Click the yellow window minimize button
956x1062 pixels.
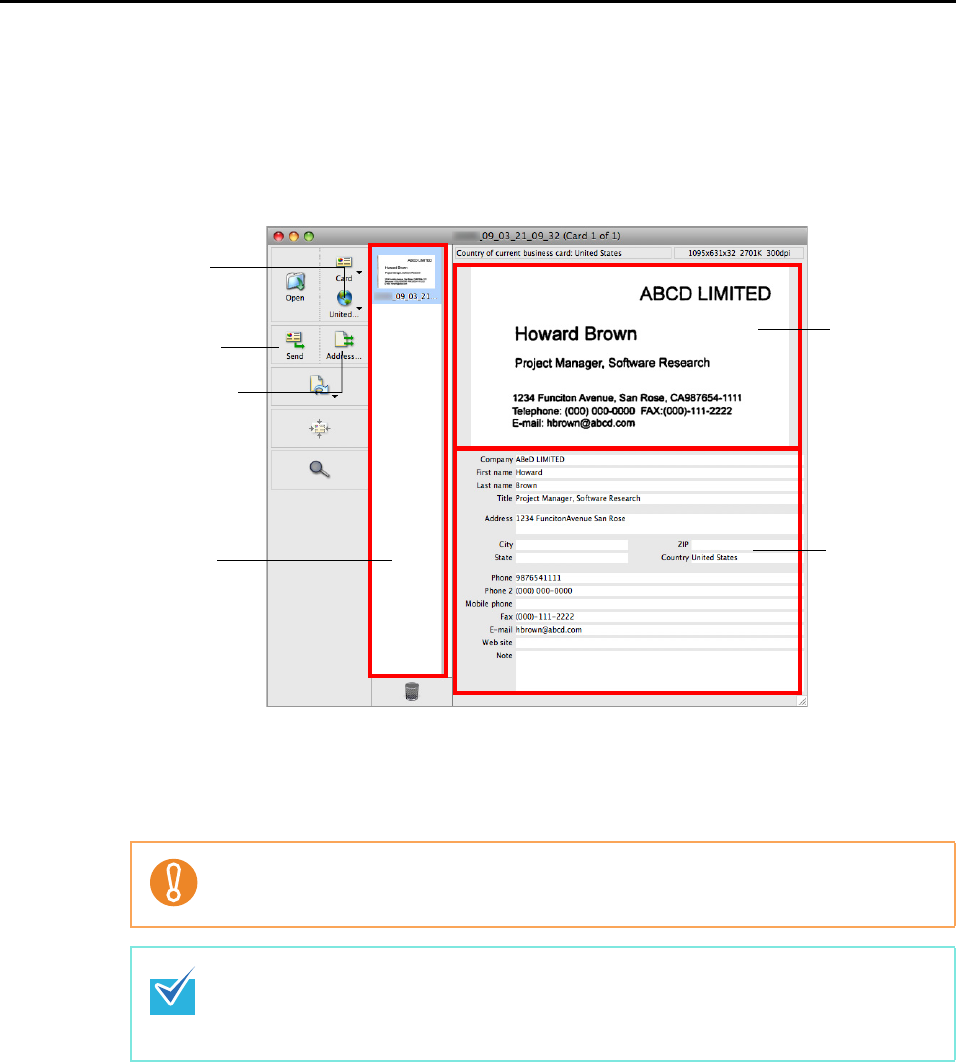(x=293, y=236)
